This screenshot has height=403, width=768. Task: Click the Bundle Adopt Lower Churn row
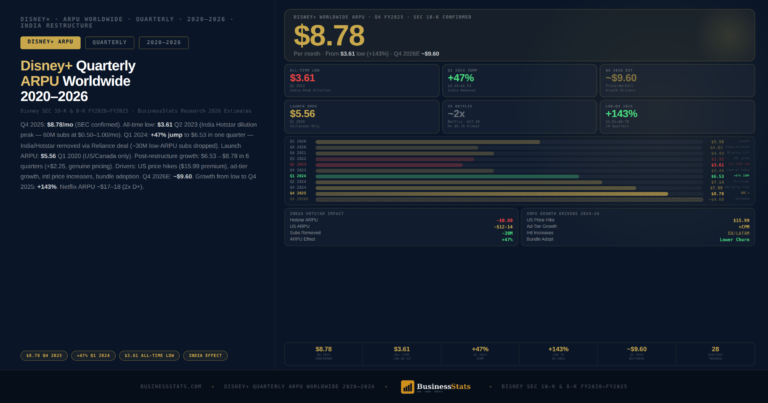coord(638,239)
